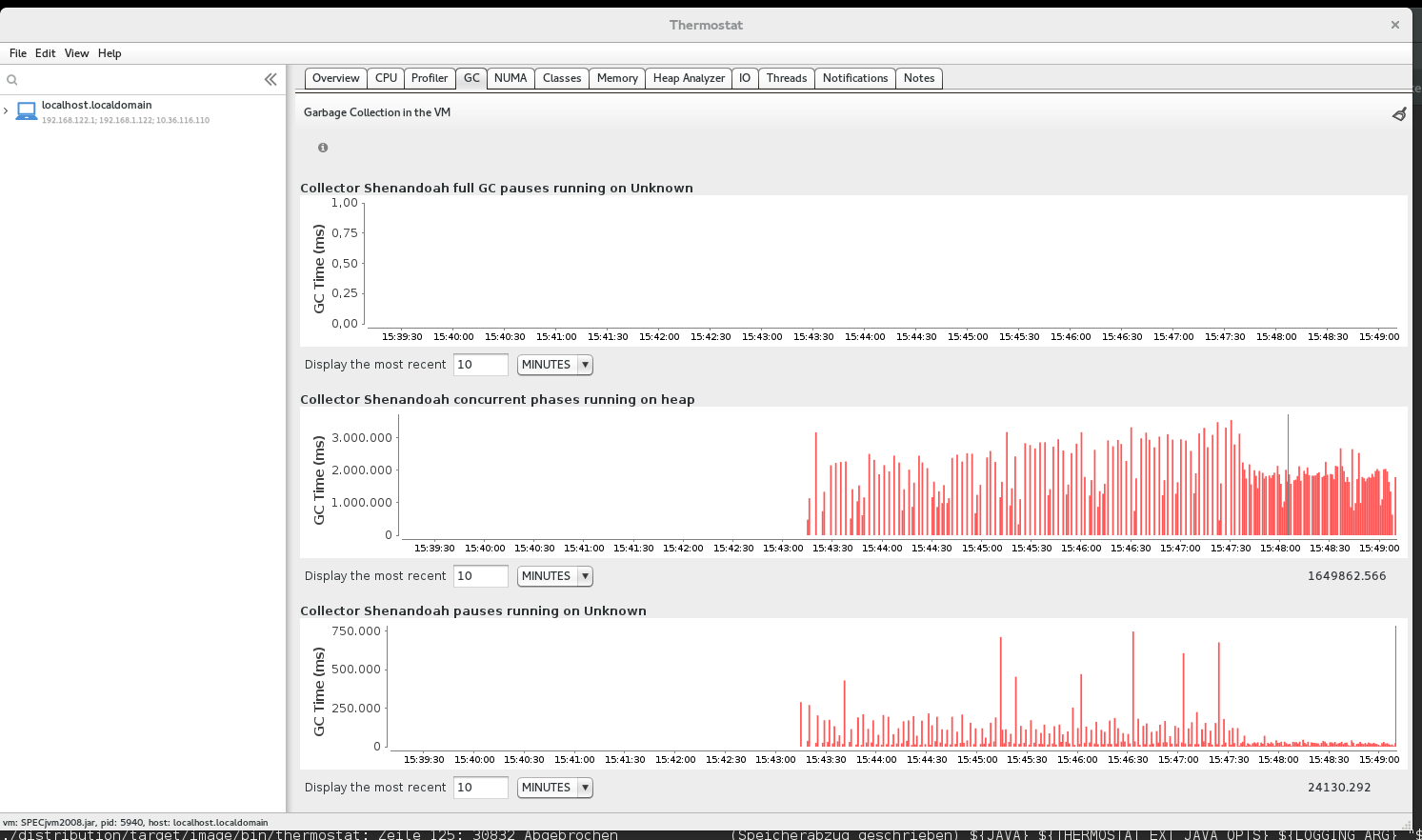This screenshot has height=840, width=1422.
Task: Select the GC tab
Action: click(471, 78)
